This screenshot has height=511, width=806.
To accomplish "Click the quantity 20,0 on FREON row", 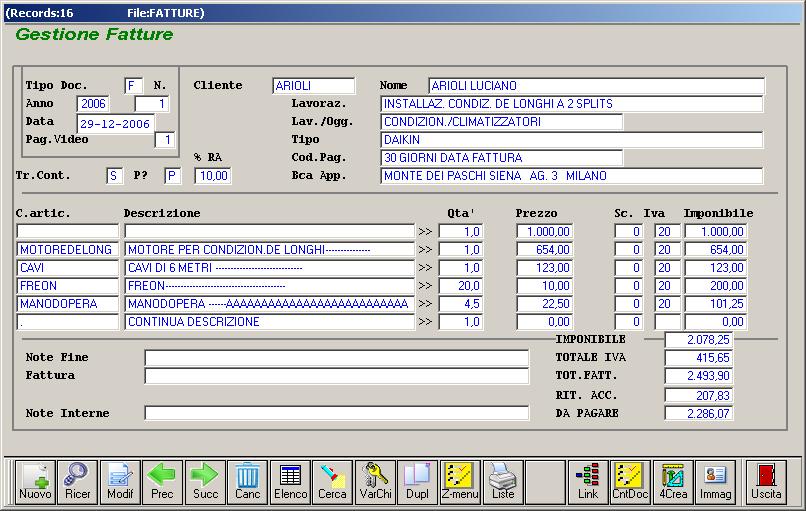I will coord(461,286).
